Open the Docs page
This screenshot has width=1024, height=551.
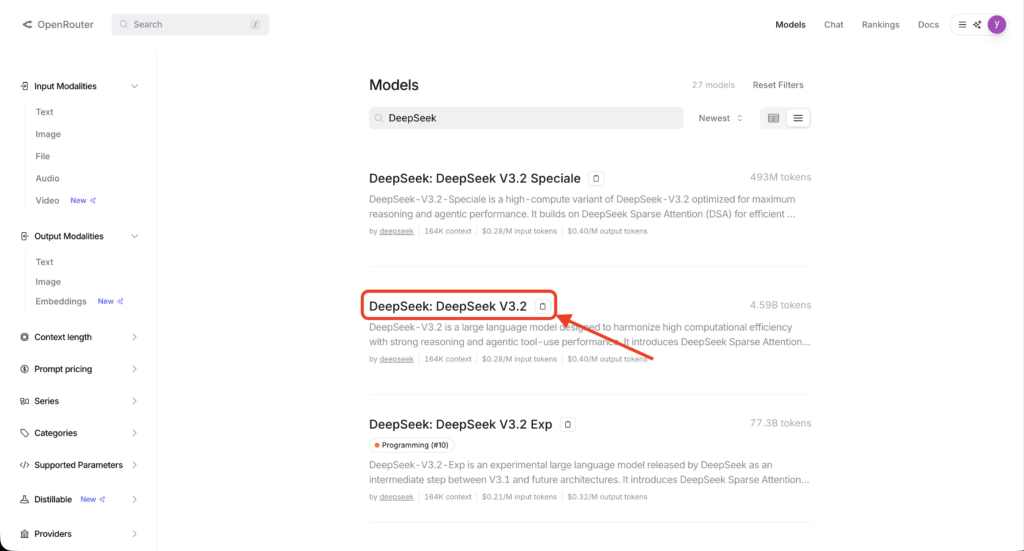pos(928,25)
